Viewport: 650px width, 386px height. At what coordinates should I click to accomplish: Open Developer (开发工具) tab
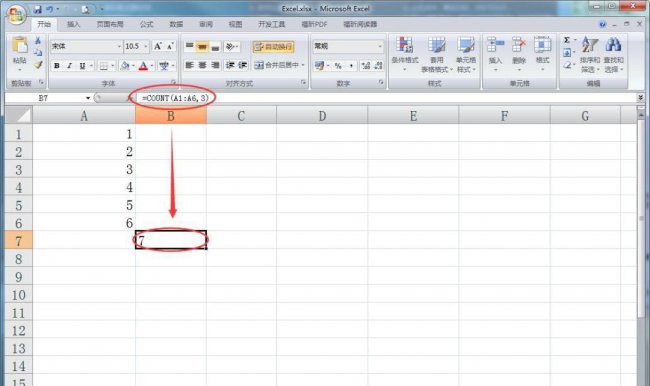click(272, 24)
